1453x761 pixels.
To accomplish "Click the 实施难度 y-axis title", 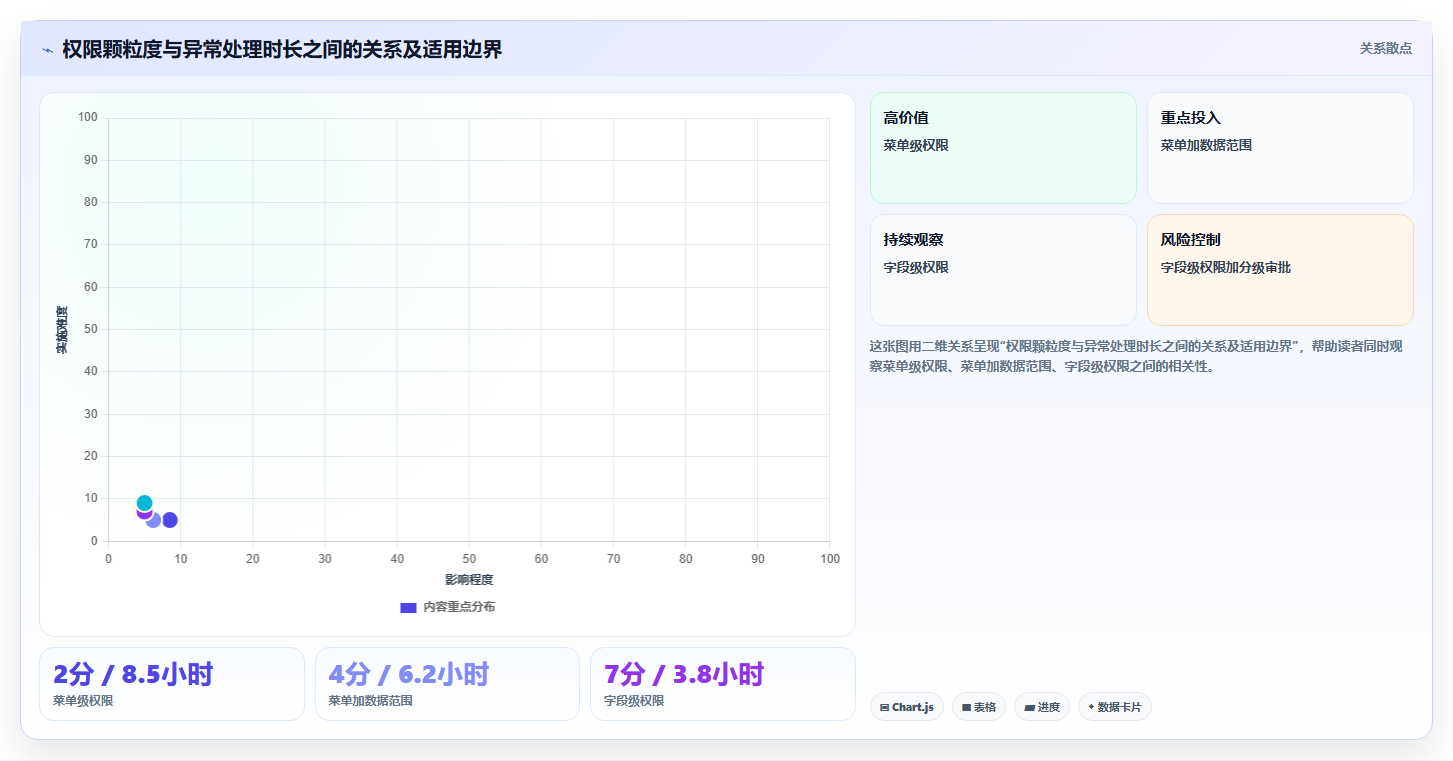I will coord(62,330).
